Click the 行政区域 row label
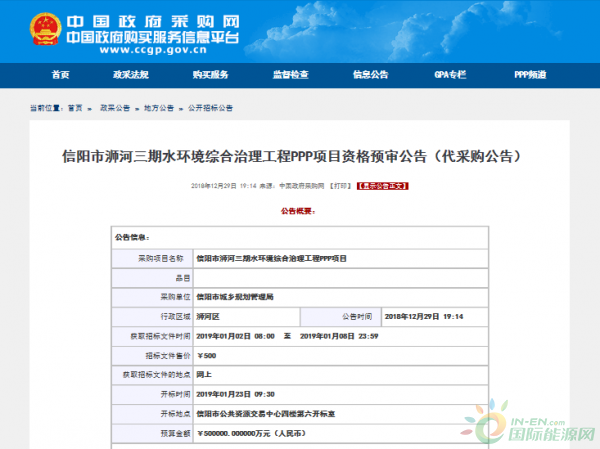 coord(175,317)
